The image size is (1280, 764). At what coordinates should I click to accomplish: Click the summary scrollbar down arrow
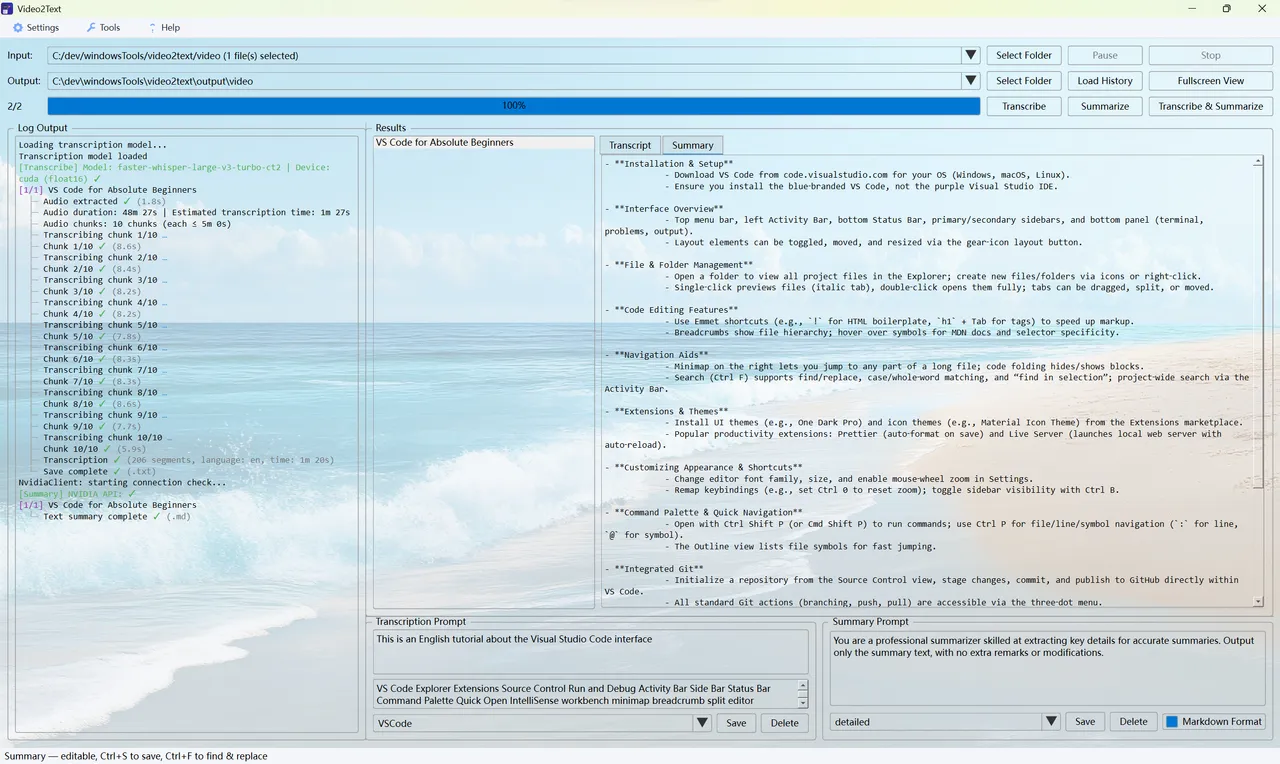[1258, 601]
